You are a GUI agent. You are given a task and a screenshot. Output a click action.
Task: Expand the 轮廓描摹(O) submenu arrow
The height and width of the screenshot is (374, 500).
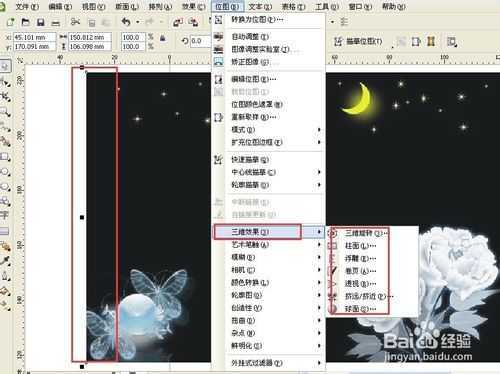[319, 185]
